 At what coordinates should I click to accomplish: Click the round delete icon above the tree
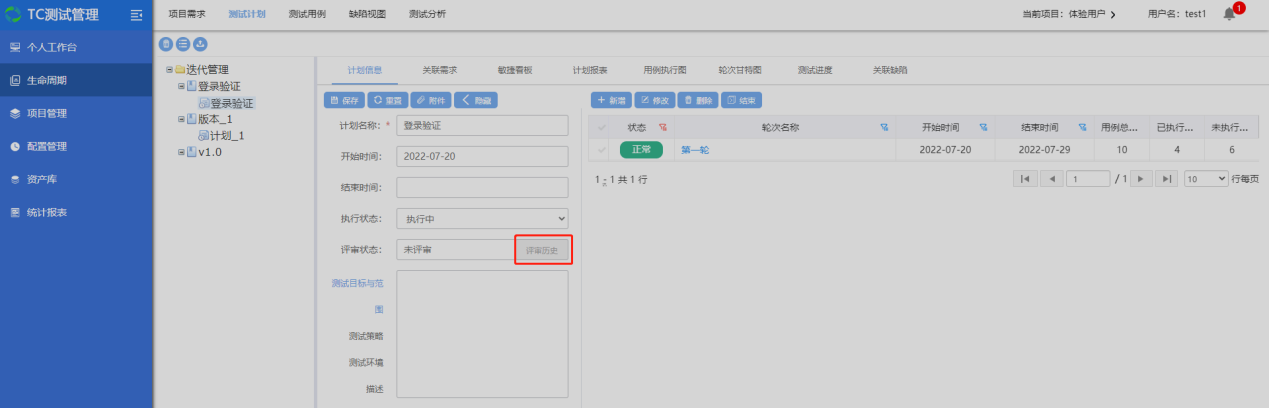point(166,43)
